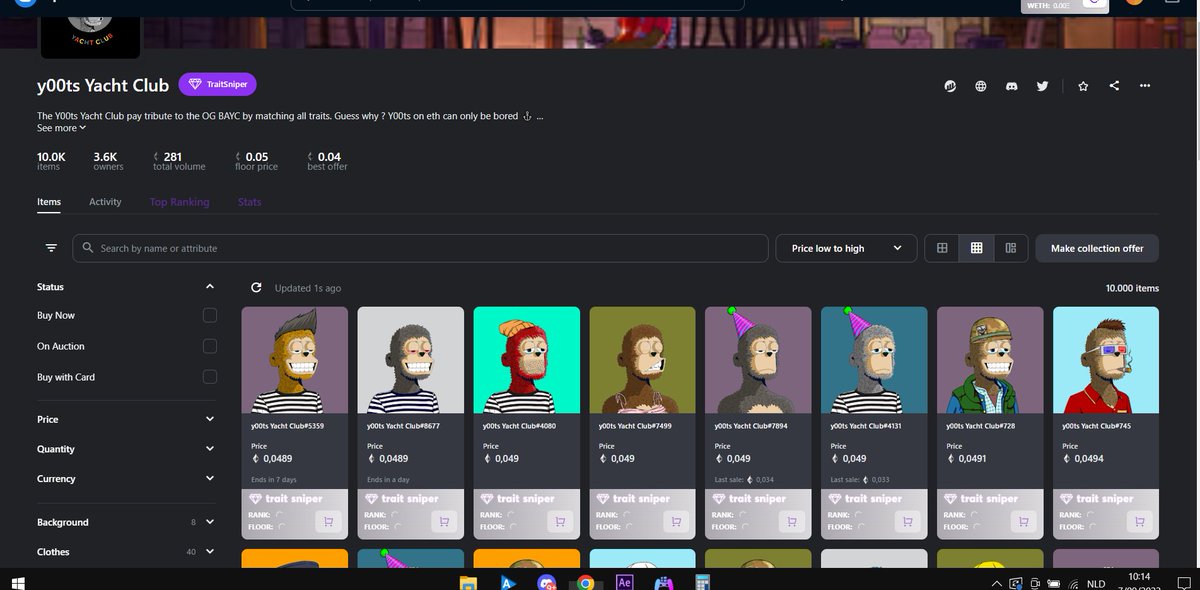Open Windows Start menu
Viewport: 1200px width, 590px height.
point(18,581)
